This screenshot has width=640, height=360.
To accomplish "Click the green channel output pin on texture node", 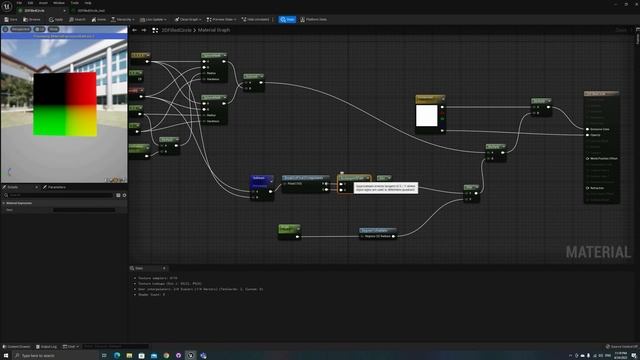I will tap(442, 119).
